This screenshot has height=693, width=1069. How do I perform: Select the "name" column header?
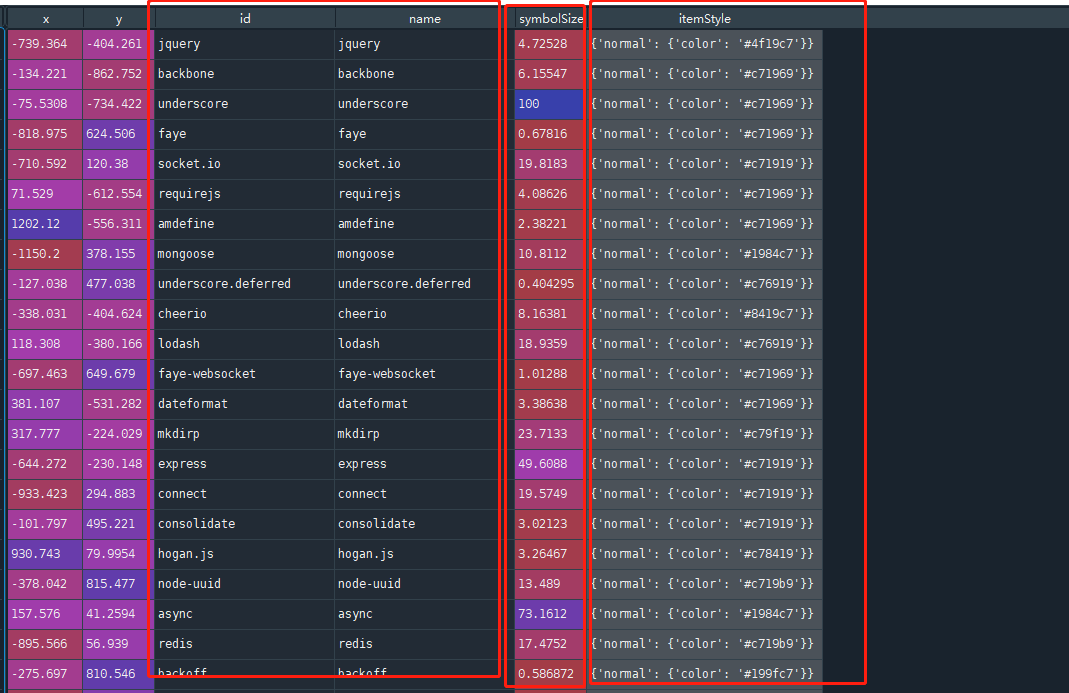coord(425,18)
